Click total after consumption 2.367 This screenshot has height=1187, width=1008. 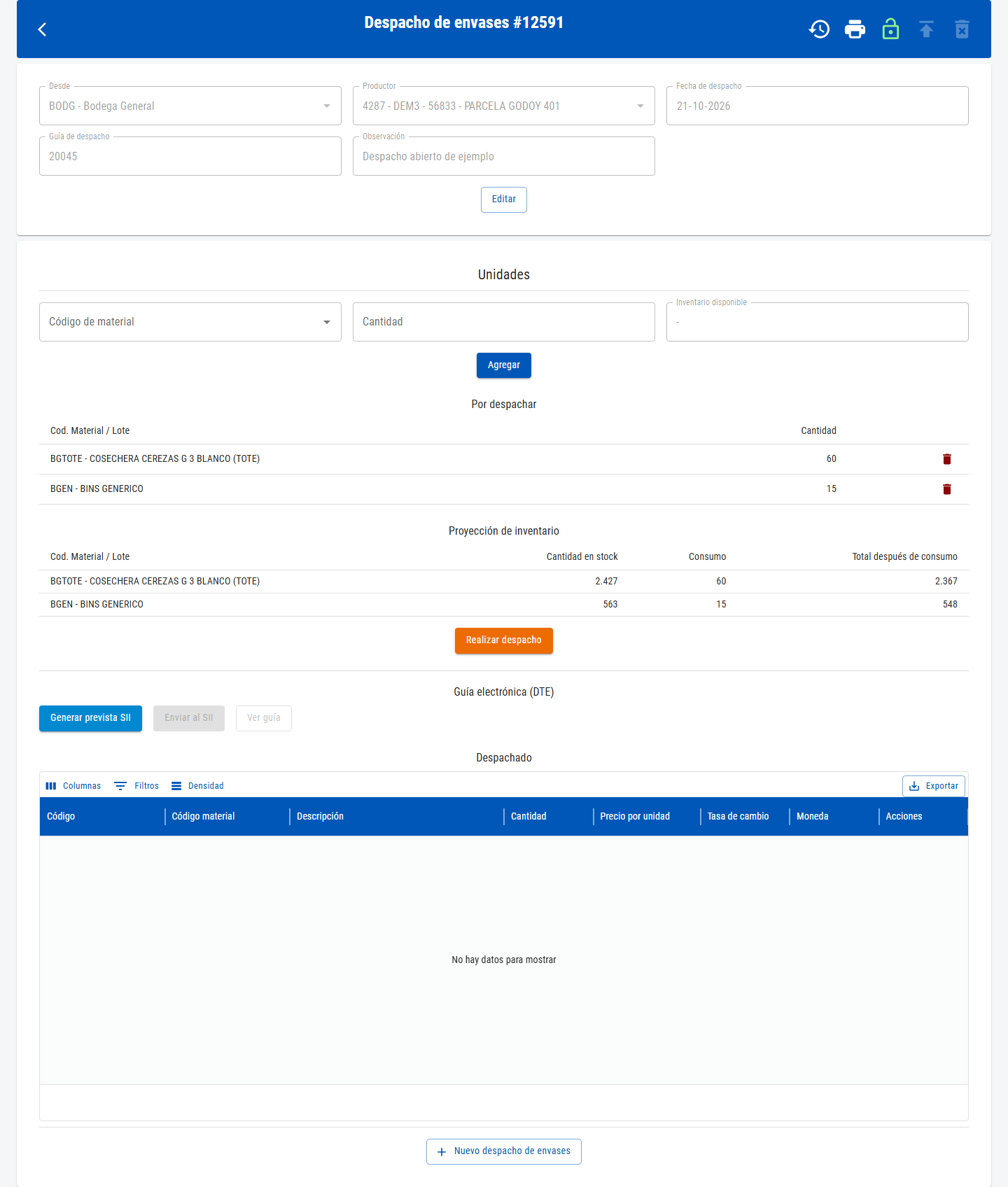click(x=946, y=582)
